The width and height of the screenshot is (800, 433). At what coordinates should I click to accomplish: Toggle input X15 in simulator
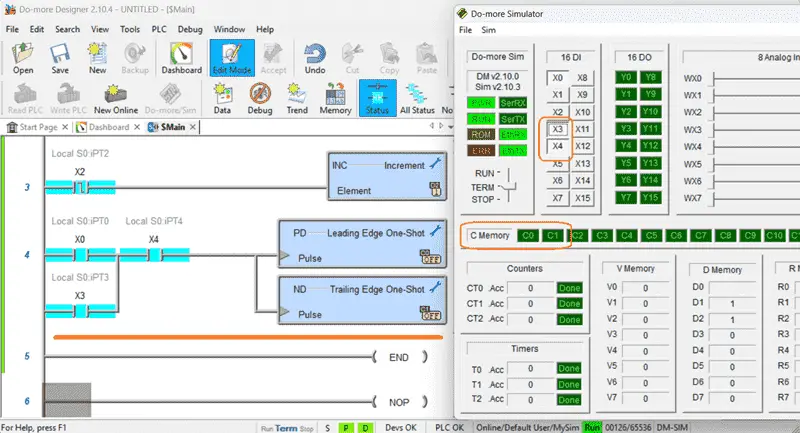582,198
